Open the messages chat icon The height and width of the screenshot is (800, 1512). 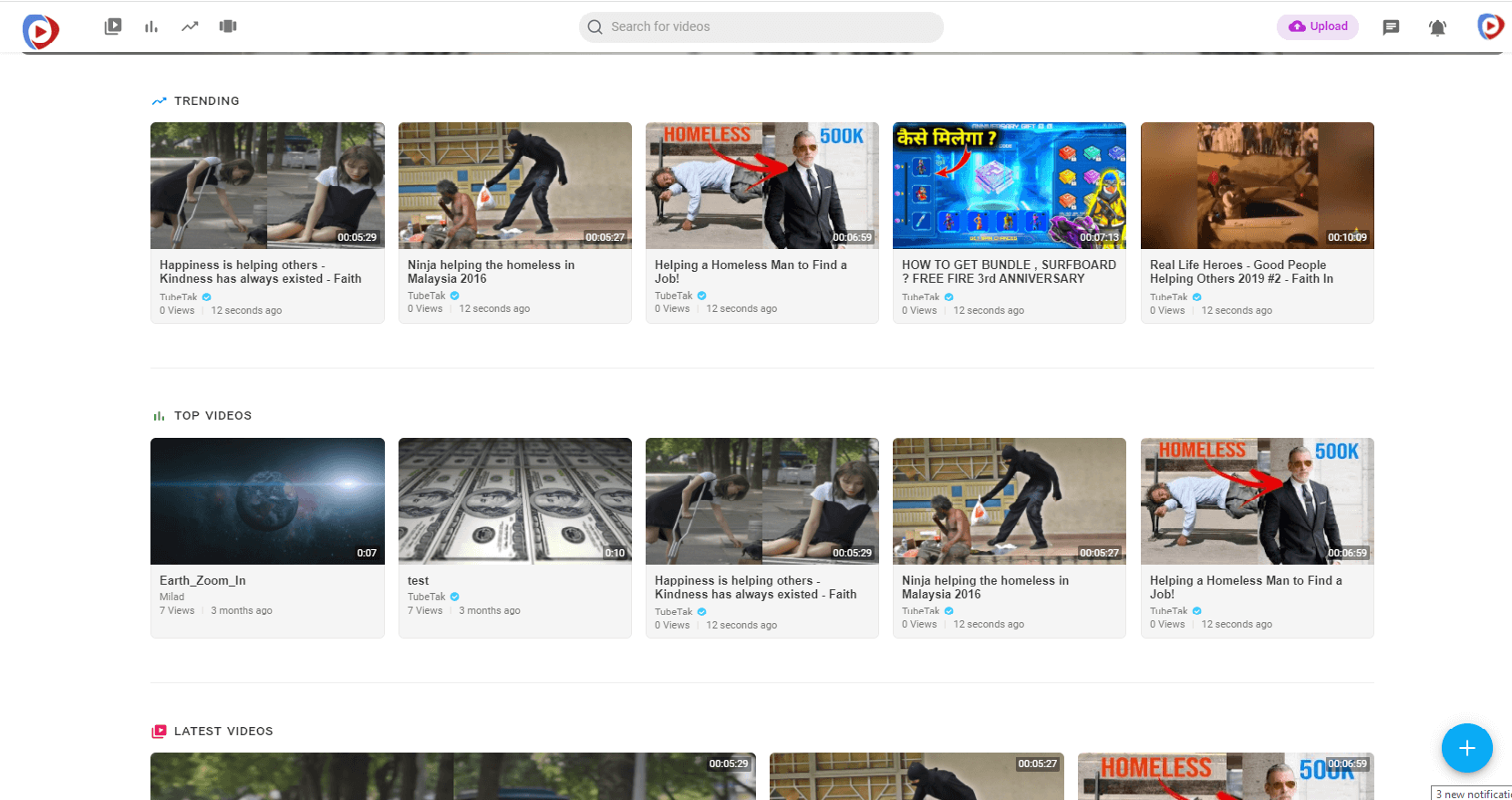click(x=1391, y=27)
